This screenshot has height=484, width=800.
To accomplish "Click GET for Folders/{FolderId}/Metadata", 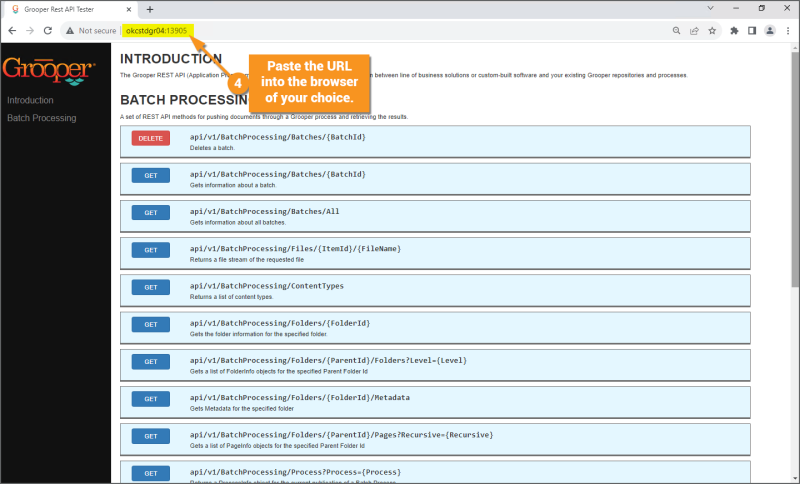I will [151, 399].
